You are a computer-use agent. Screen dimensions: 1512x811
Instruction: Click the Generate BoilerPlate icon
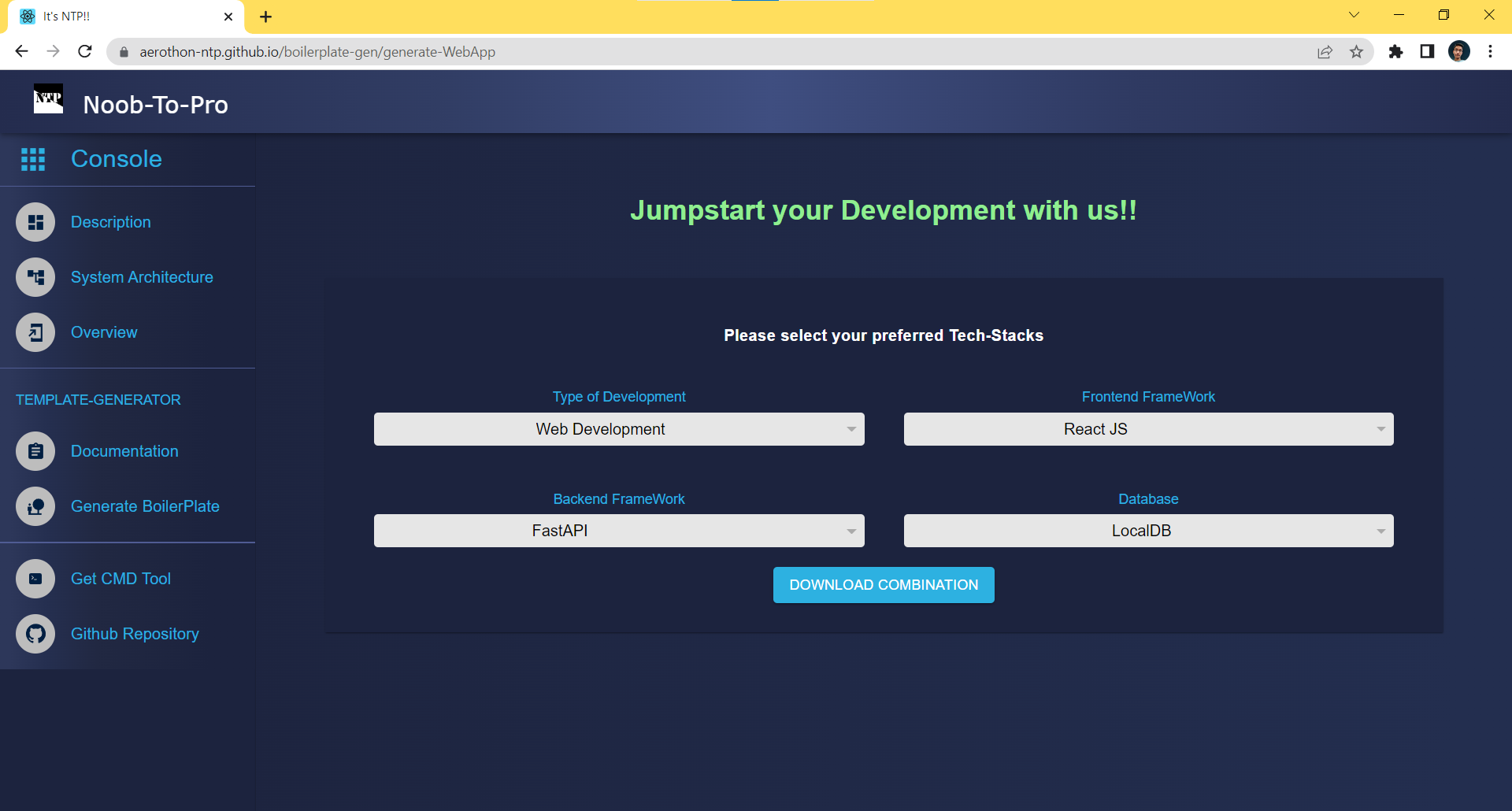pyautogui.click(x=35, y=506)
